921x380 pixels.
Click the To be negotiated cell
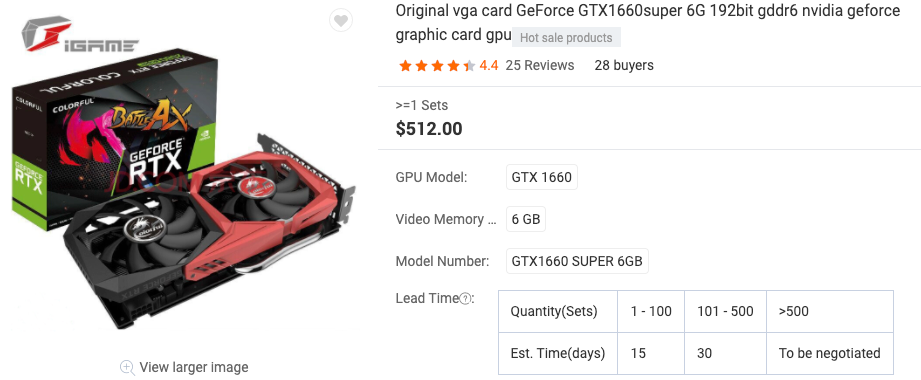pyautogui.click(x=829, y=354)
